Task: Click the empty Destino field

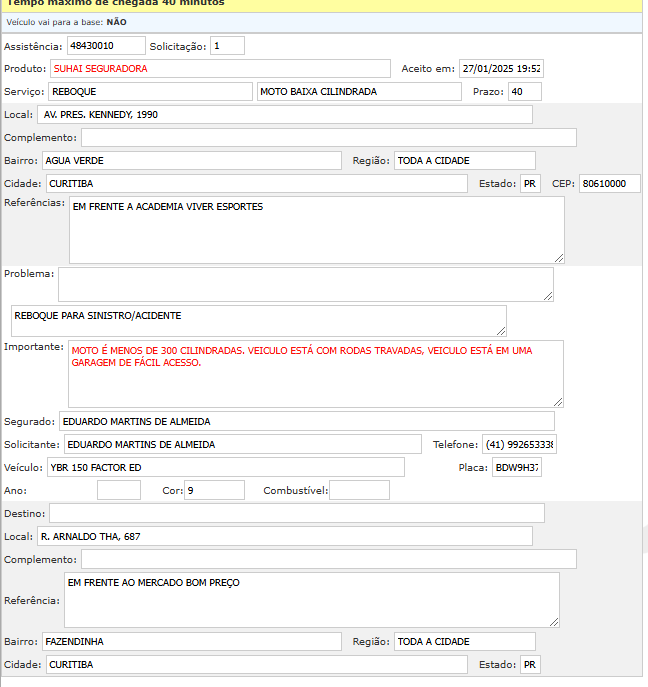Action: tap(297, 514)
